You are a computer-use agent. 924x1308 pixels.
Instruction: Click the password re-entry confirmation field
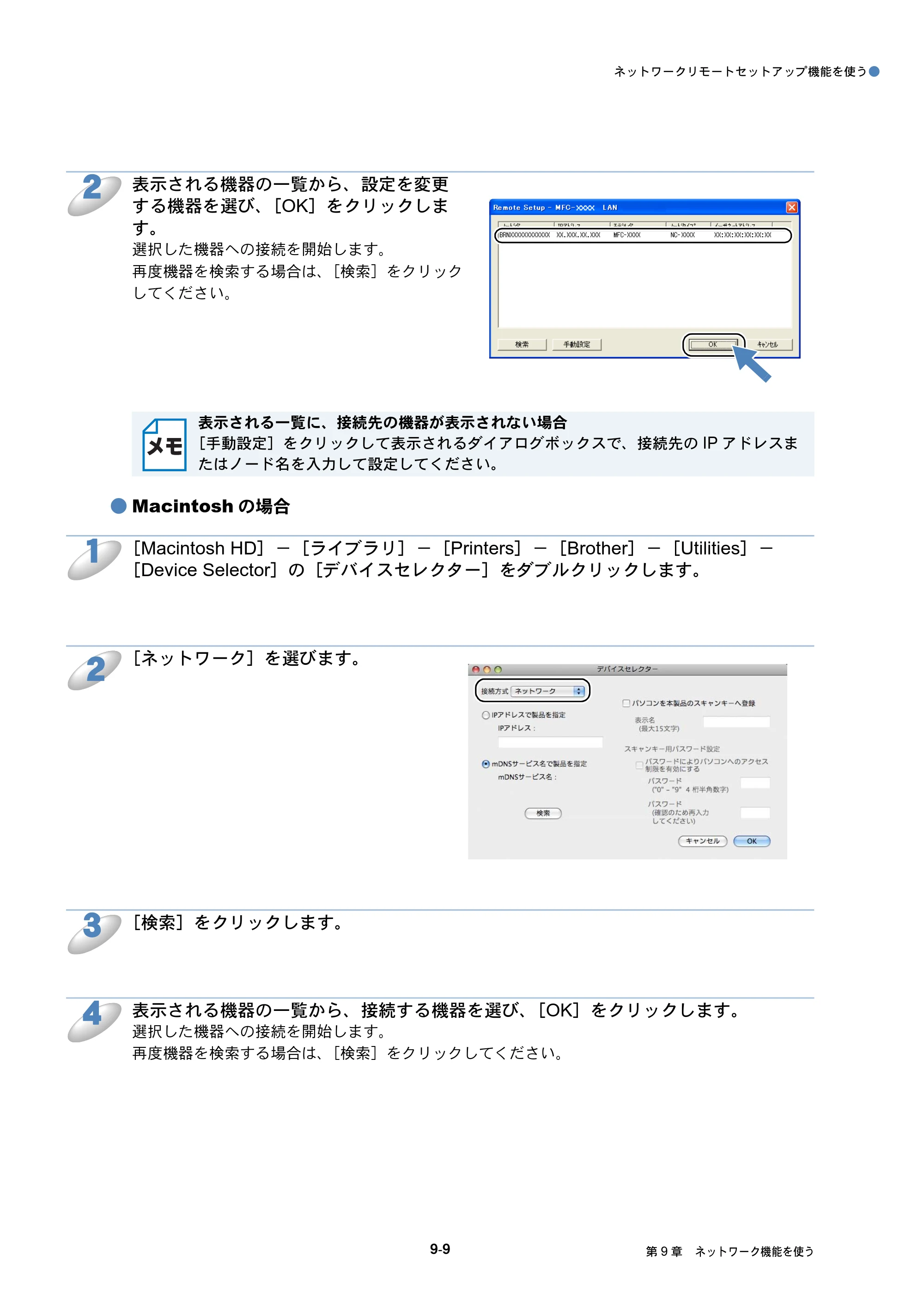pos(755,812)
